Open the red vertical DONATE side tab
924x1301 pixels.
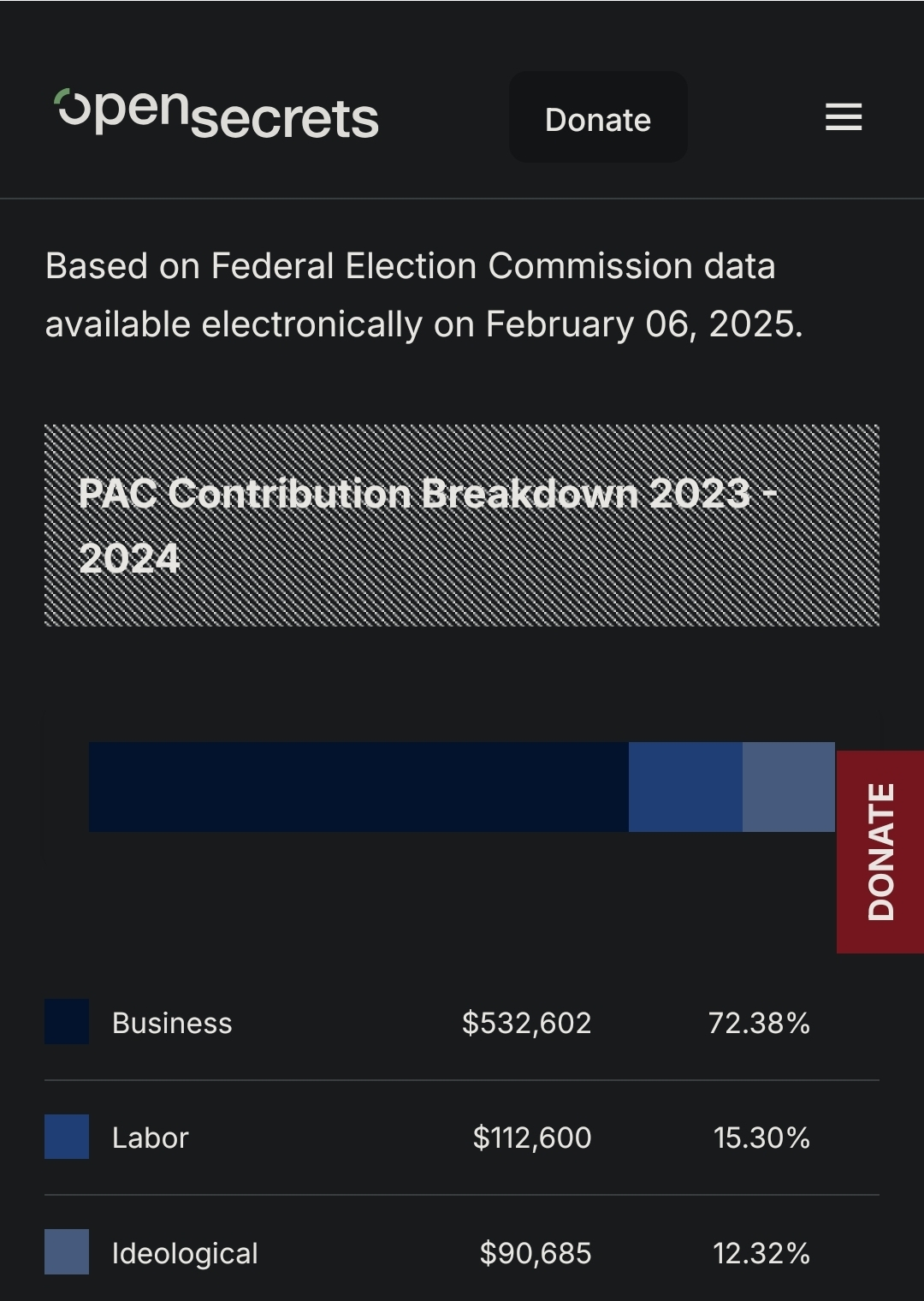880,851
